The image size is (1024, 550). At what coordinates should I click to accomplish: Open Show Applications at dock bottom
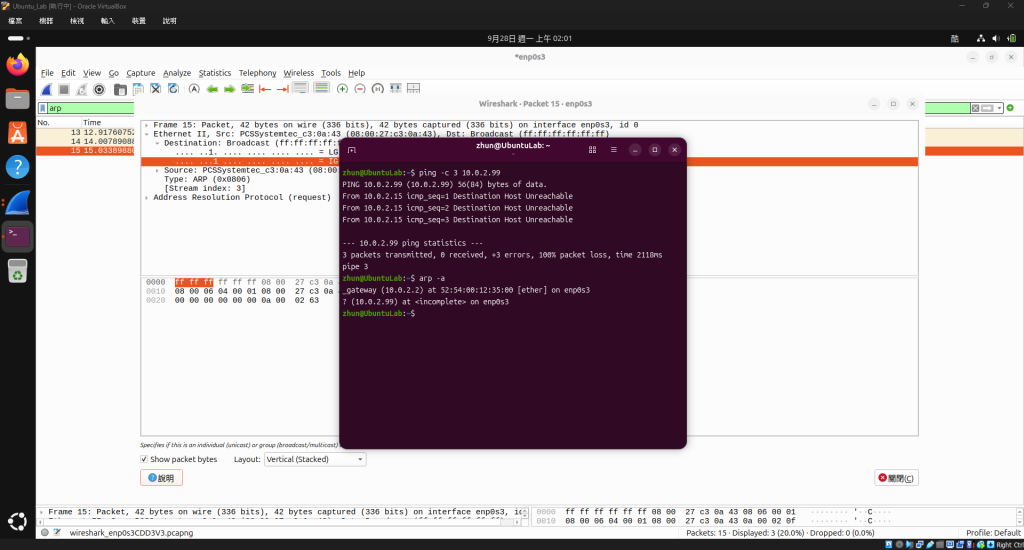point(18,521)
